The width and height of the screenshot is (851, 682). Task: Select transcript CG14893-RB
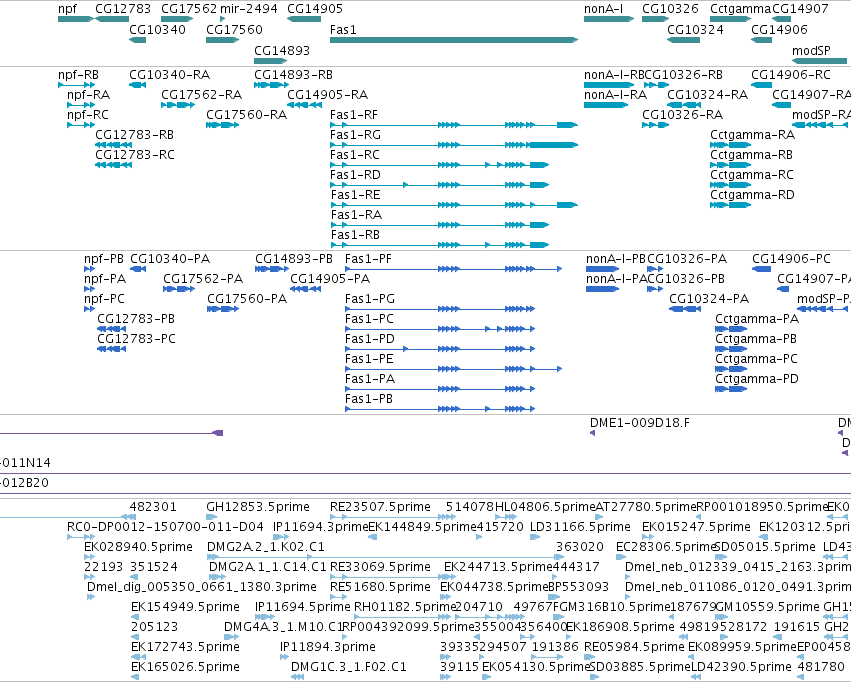click(271, 85)
